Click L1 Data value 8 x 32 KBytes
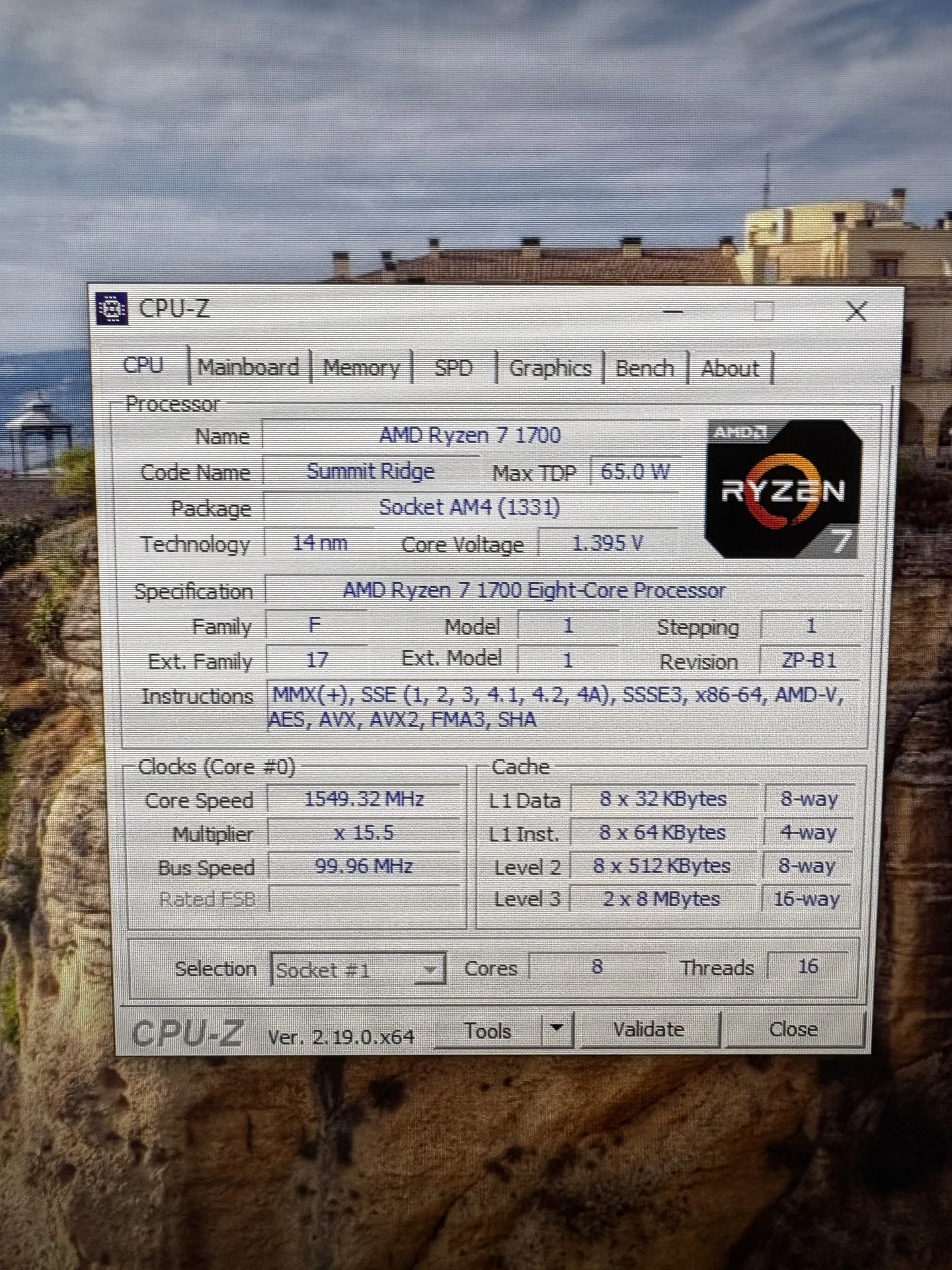This screenshot has width=952, height=1270. pyautogui.click(x=663, y=799)
